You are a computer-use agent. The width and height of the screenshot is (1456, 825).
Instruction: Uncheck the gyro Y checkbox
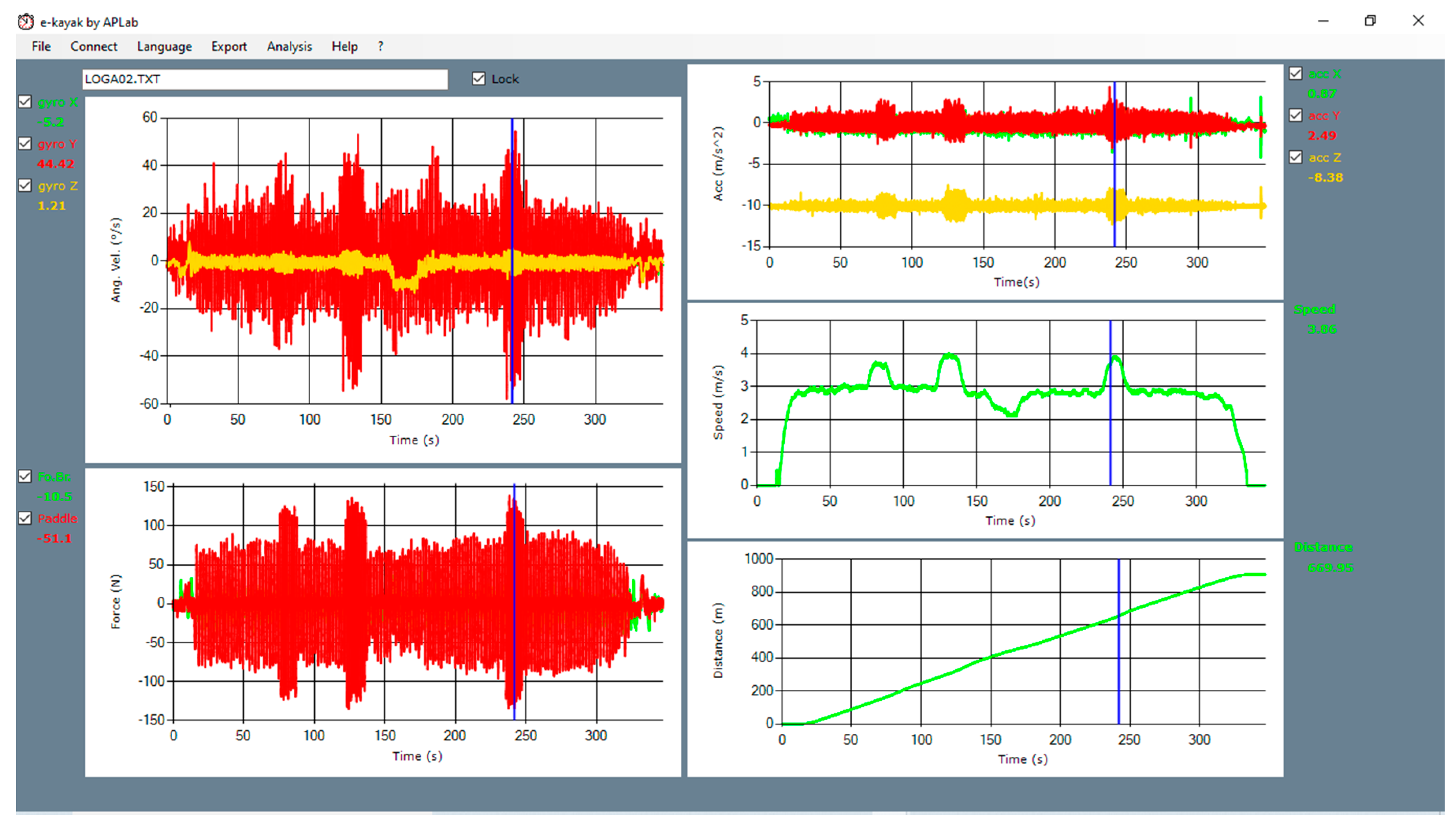click(25, 144)
